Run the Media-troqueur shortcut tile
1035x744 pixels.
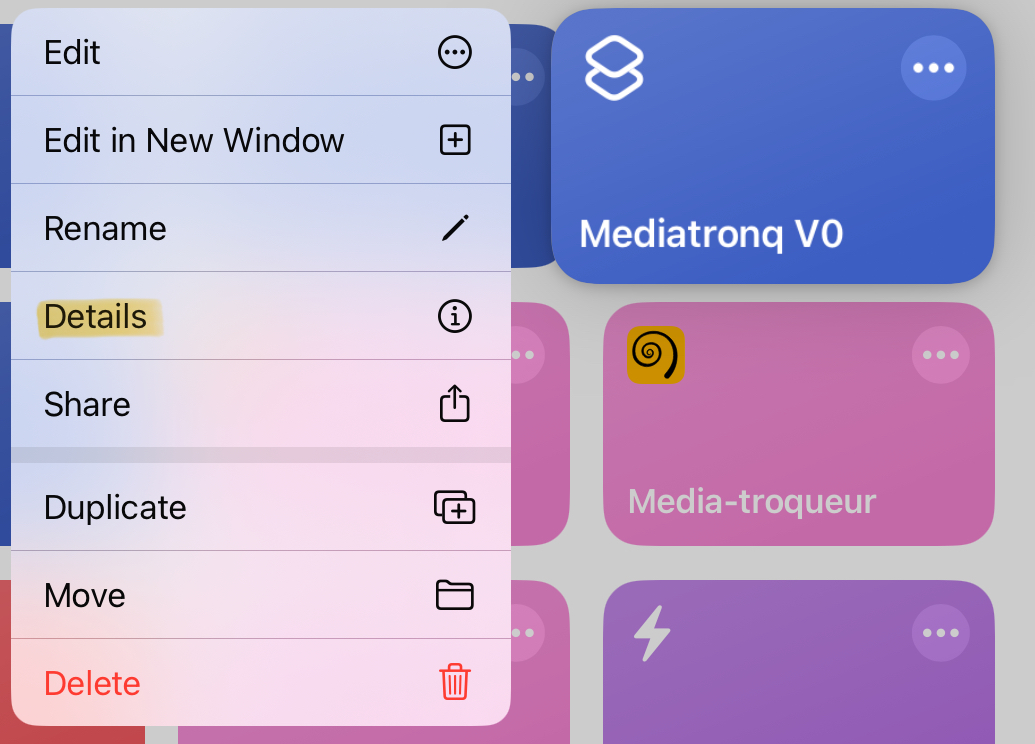click(799, 424)
